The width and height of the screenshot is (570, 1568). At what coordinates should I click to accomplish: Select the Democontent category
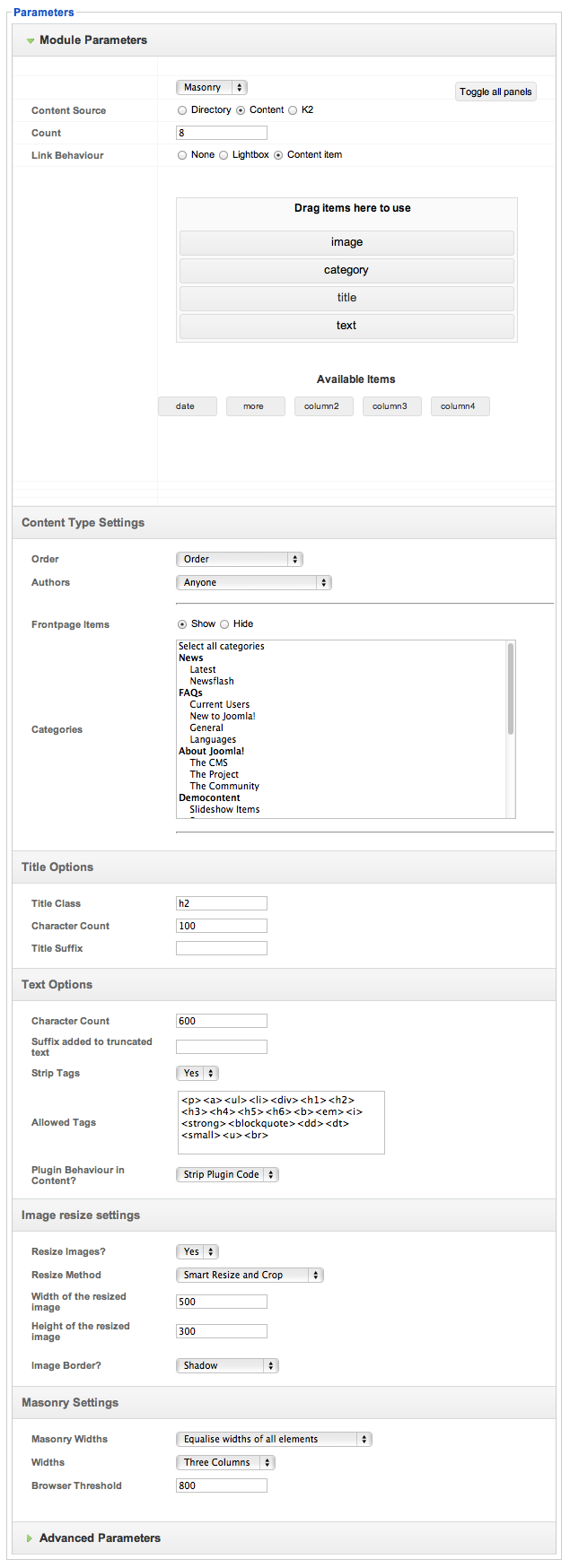[x=209, y=797]
